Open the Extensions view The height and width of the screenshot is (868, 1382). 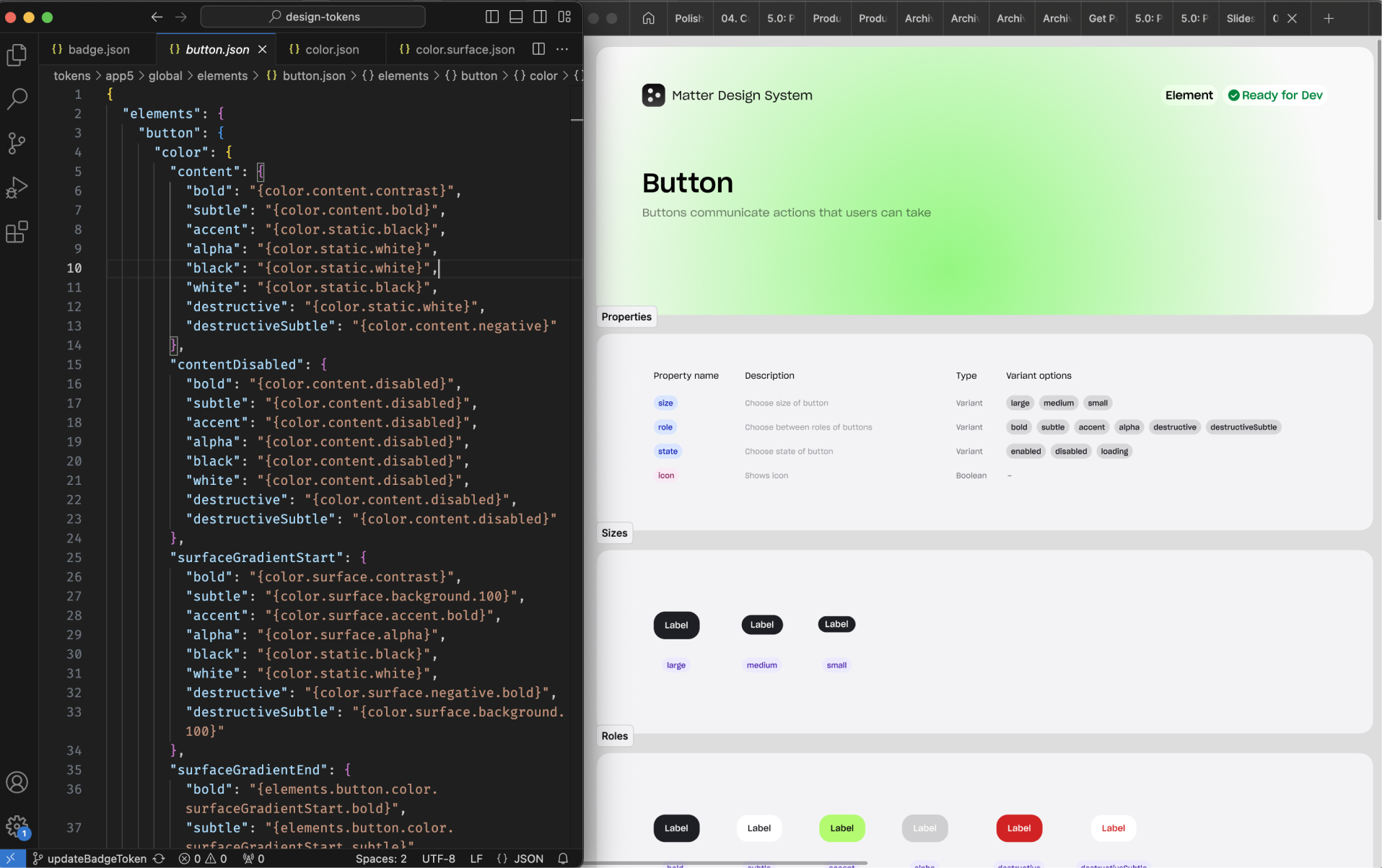tap(17, 232)
